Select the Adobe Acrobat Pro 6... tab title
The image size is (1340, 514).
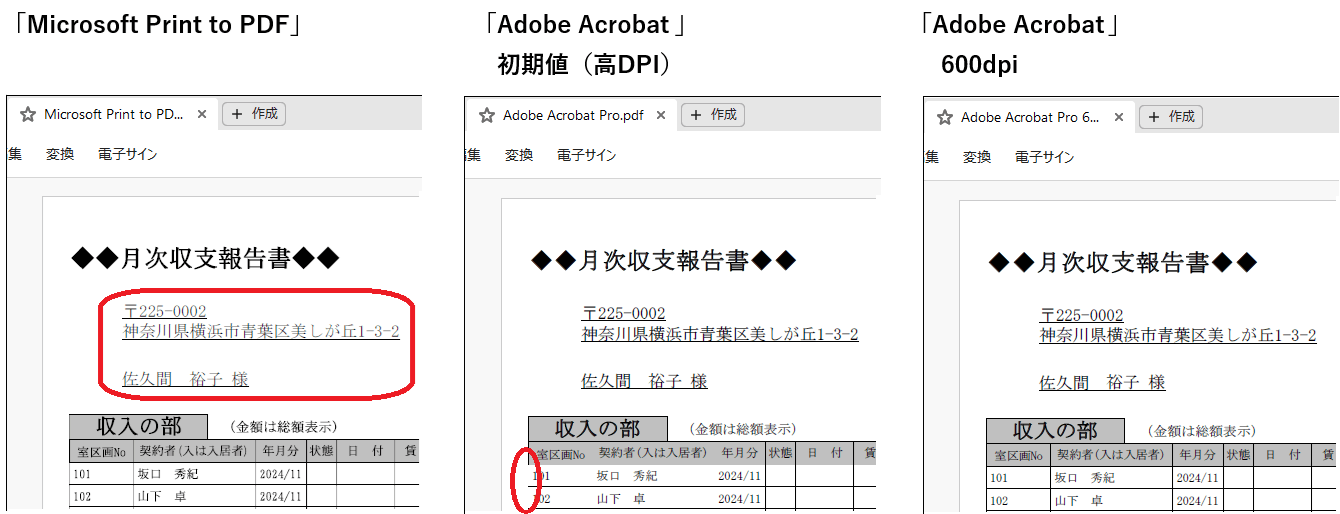tap(1030, 117)
